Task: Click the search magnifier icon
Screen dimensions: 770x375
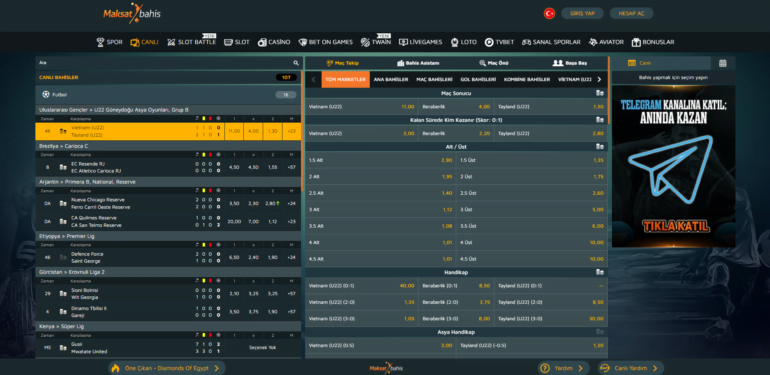Action: tap(296, 63)
